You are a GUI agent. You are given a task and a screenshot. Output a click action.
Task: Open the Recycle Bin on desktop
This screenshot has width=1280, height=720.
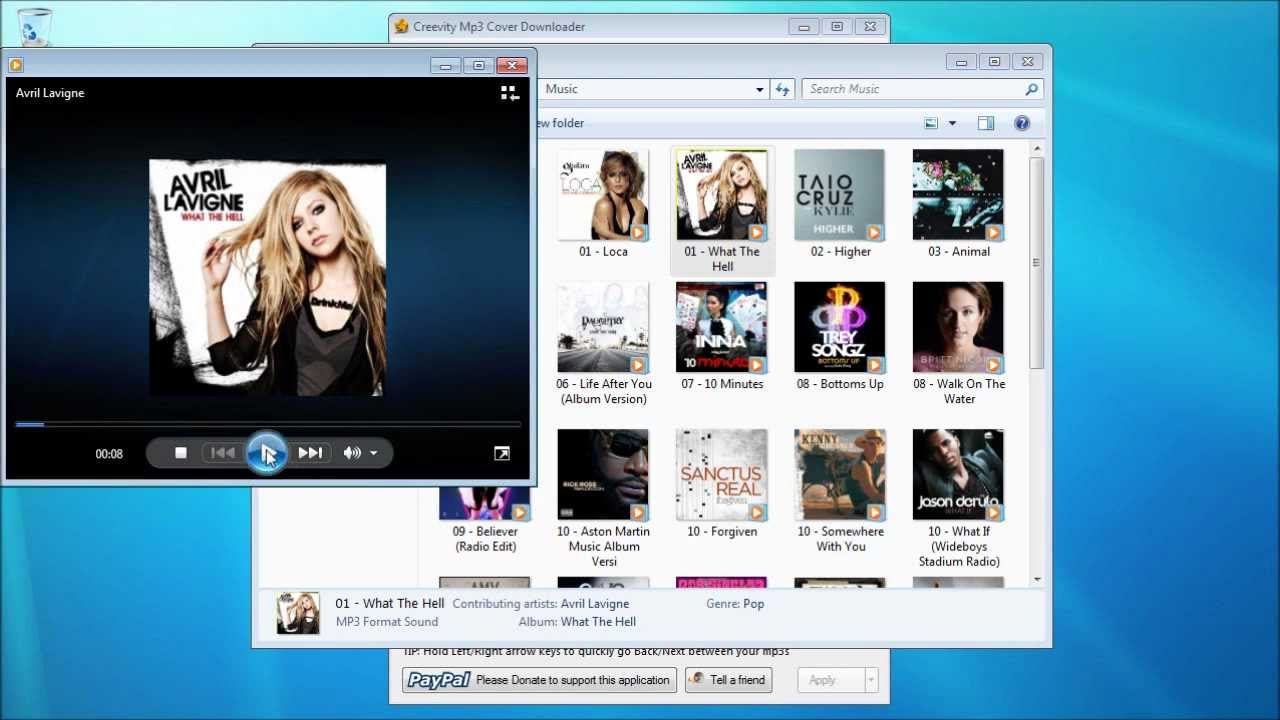35,27
